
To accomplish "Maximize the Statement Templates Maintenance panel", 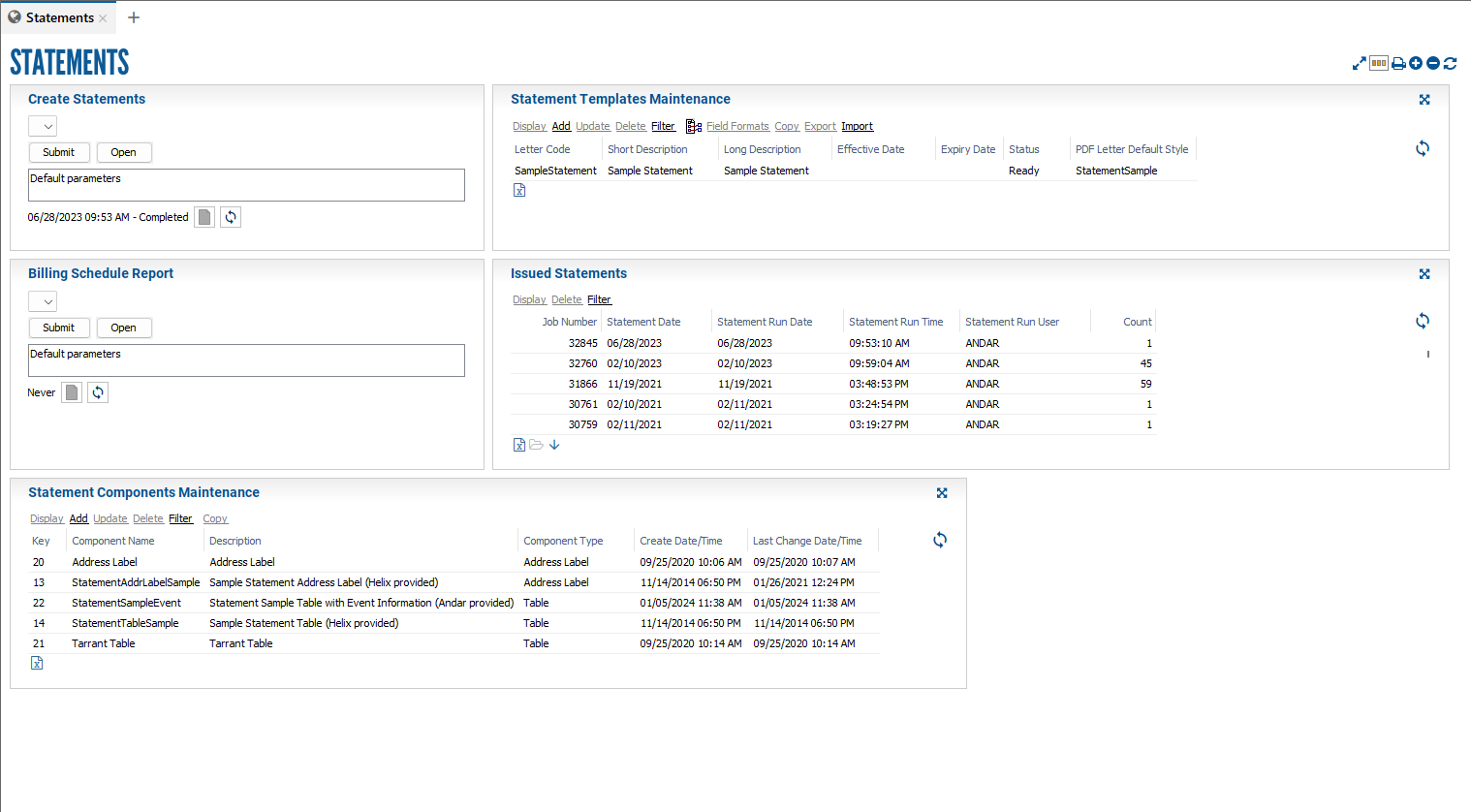I will pos(1424,99).
